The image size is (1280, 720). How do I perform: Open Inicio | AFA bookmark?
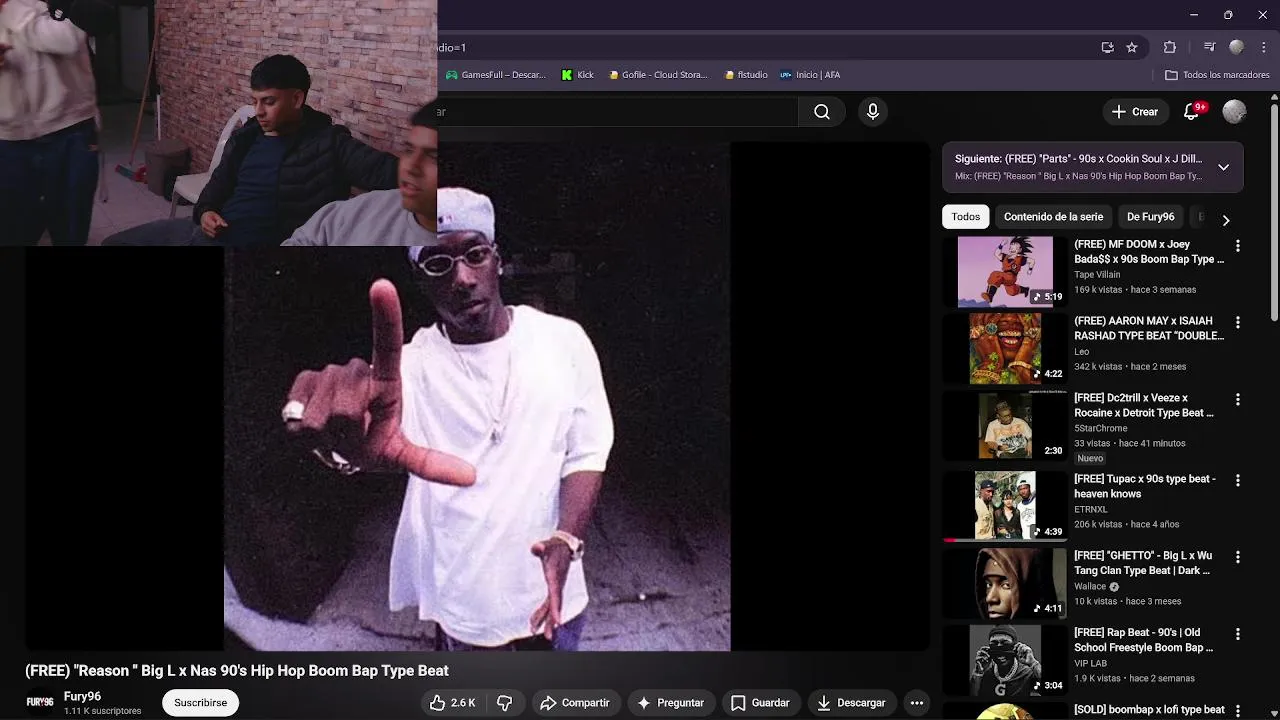pyautogui.click(x=810, y=75)
